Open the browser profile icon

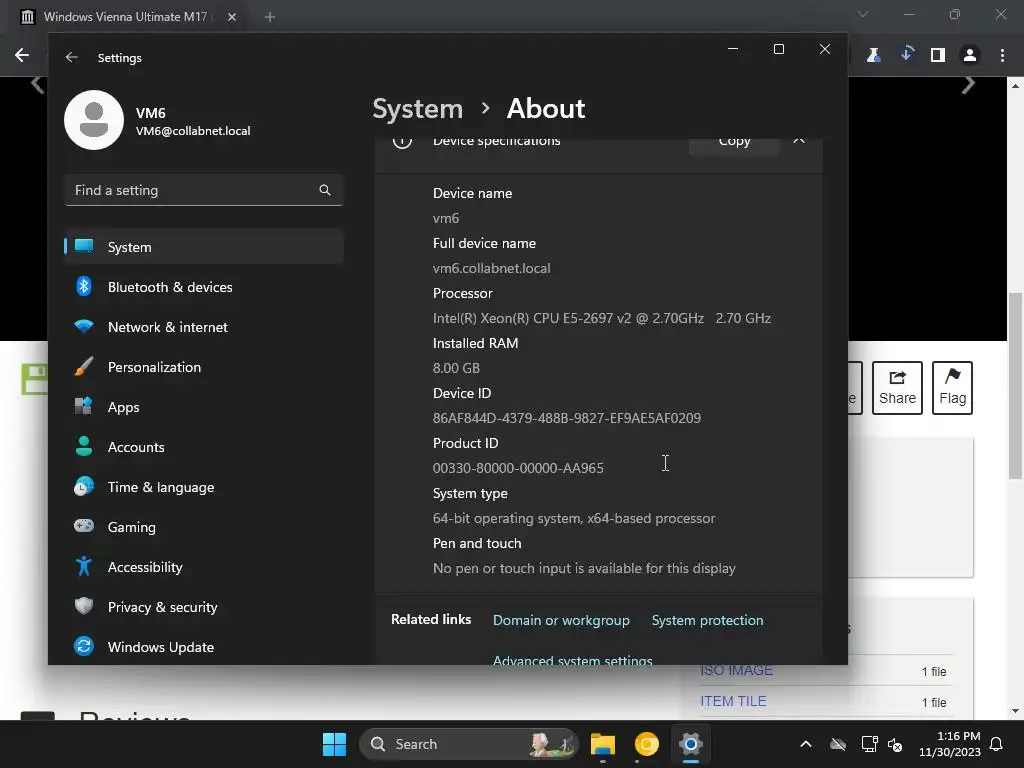click(970, 56)
